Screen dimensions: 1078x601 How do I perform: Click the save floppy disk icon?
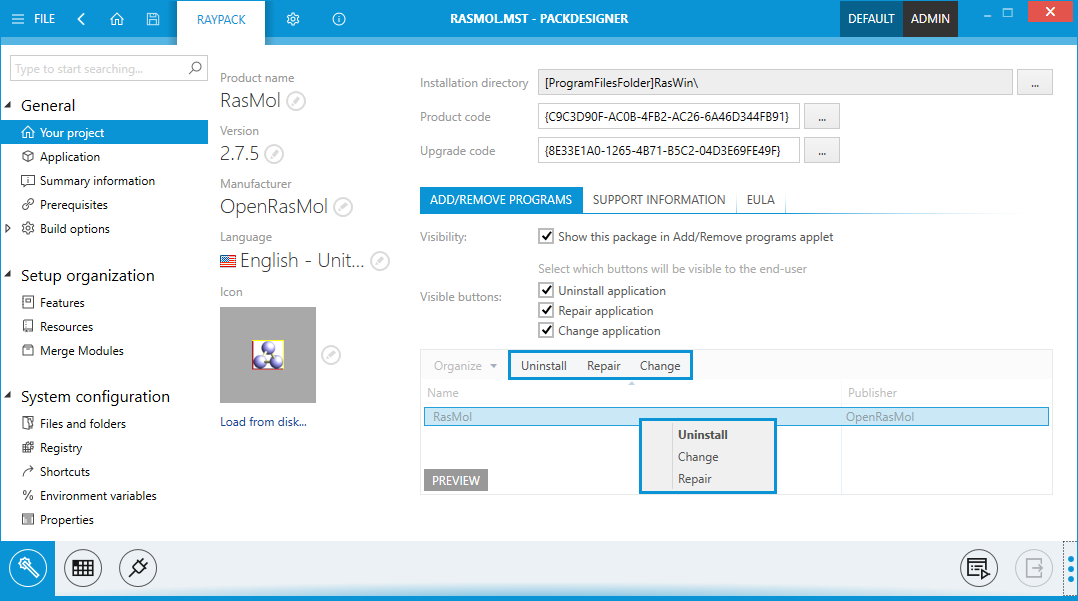(x=152, y=19)
